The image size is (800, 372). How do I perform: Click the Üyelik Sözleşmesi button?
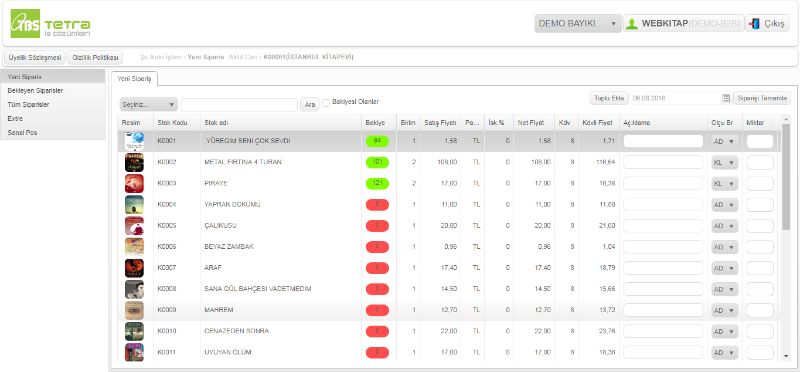tap(35, 57)
